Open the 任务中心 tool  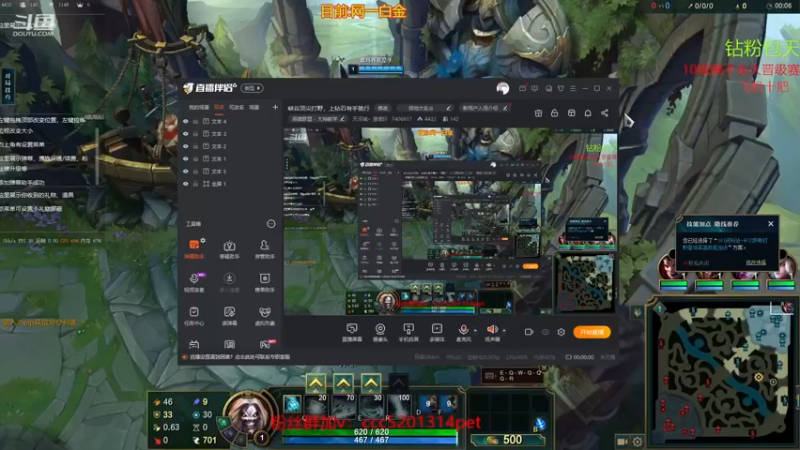pyautogui.click(x=194, y=315)
